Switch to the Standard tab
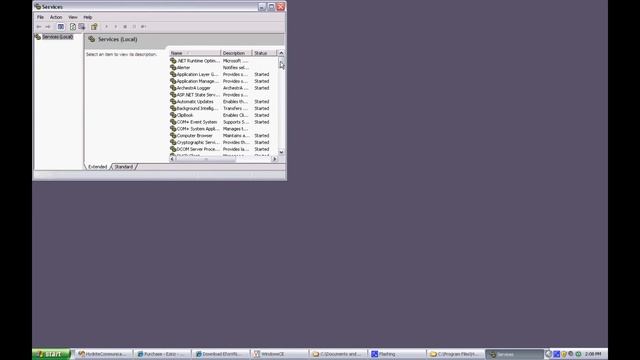The image size is (640, 360). click(x=124, y=167)
